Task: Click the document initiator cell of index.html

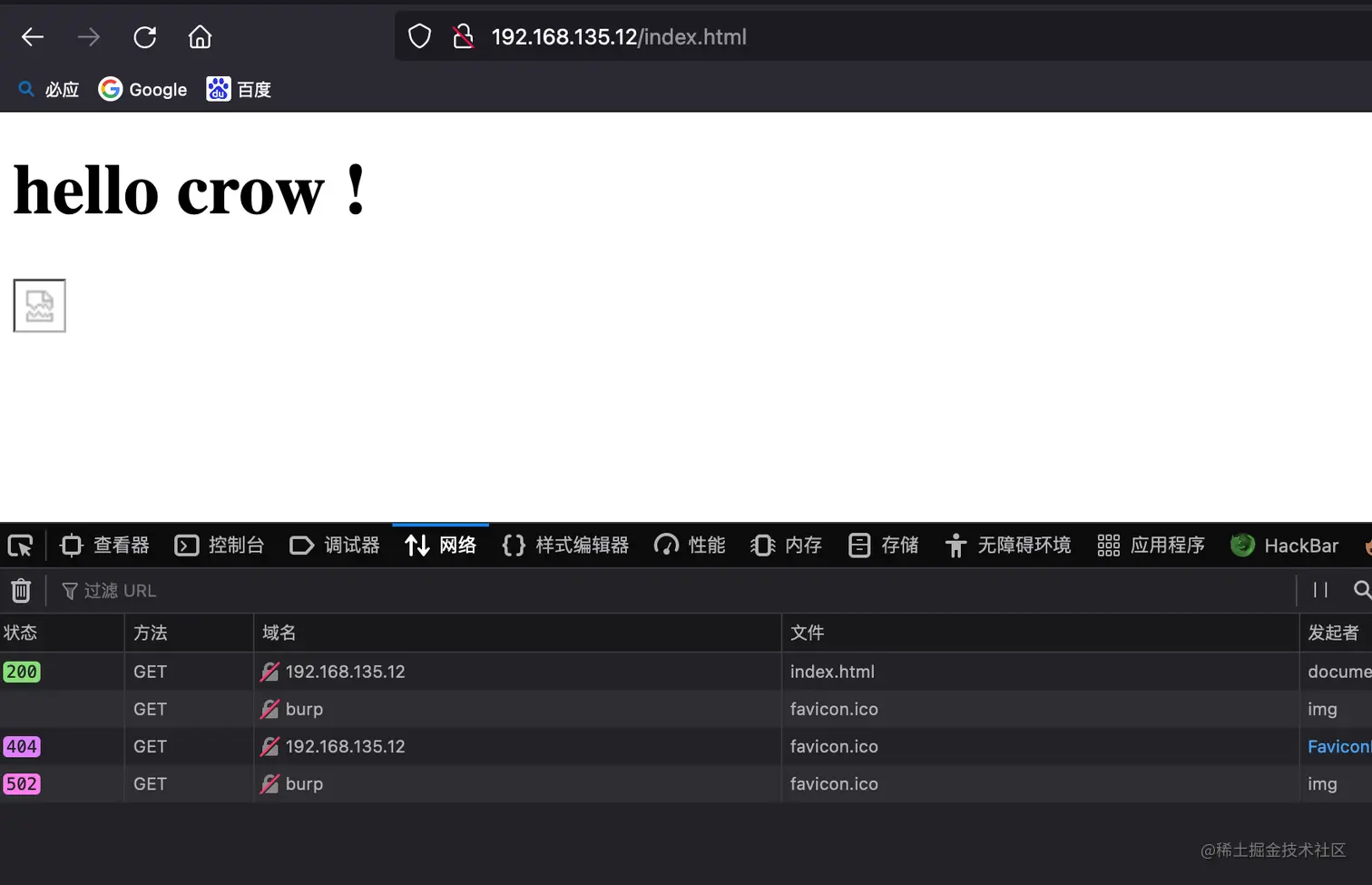Action: [x=1339, y=672]
